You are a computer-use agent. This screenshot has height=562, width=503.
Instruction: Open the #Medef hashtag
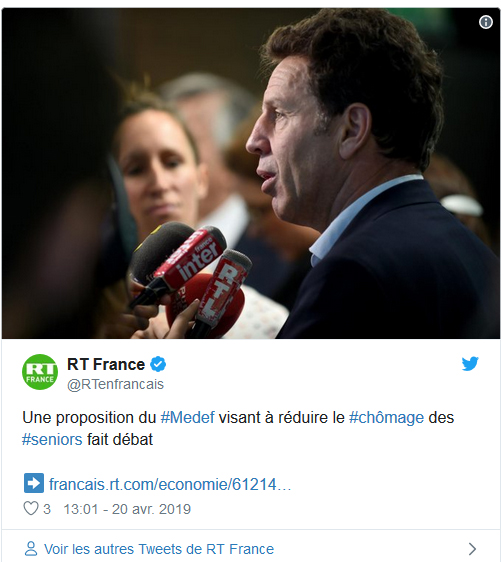[x=187, y=418]
